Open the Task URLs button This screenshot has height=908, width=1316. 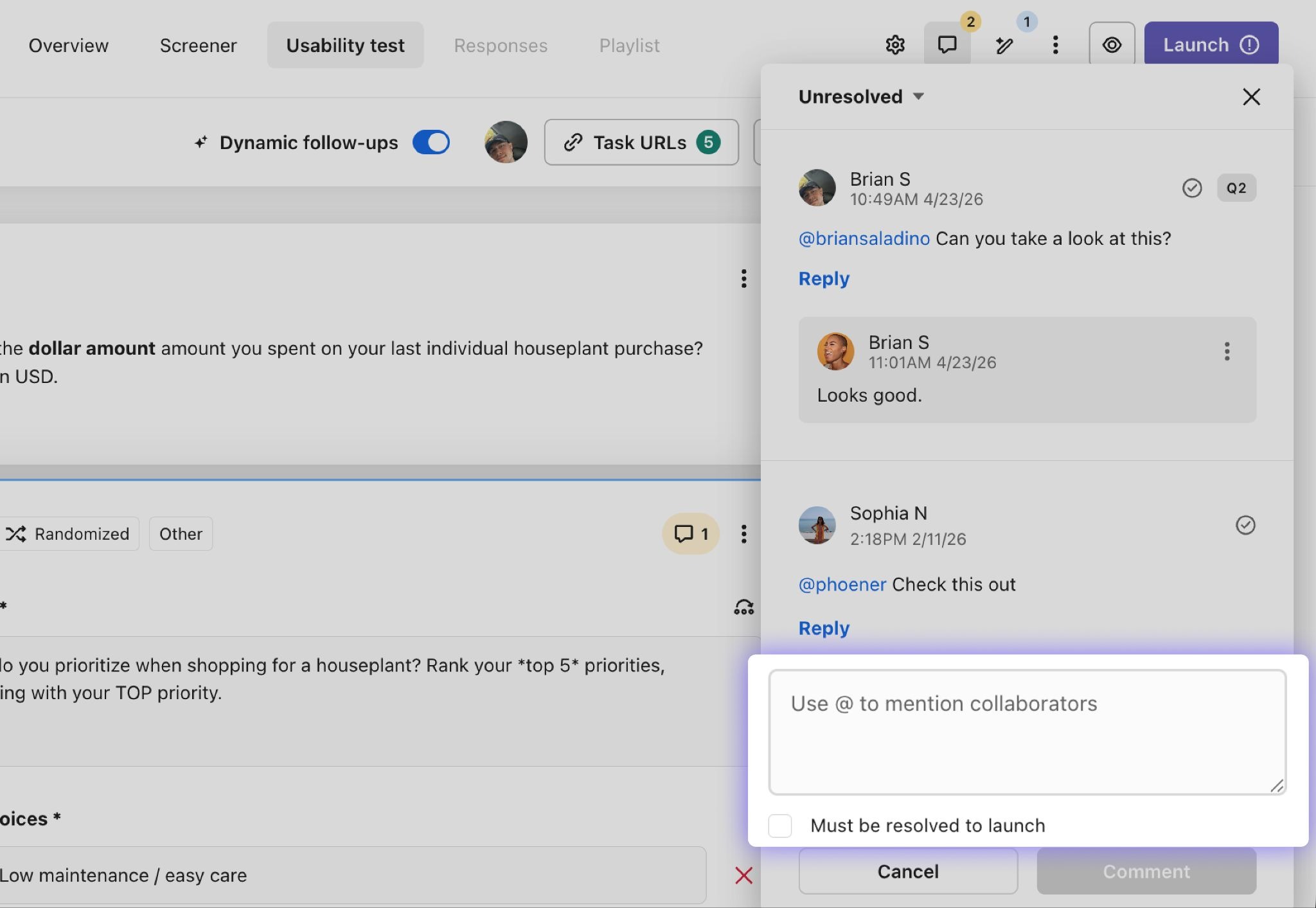(641, 142)
